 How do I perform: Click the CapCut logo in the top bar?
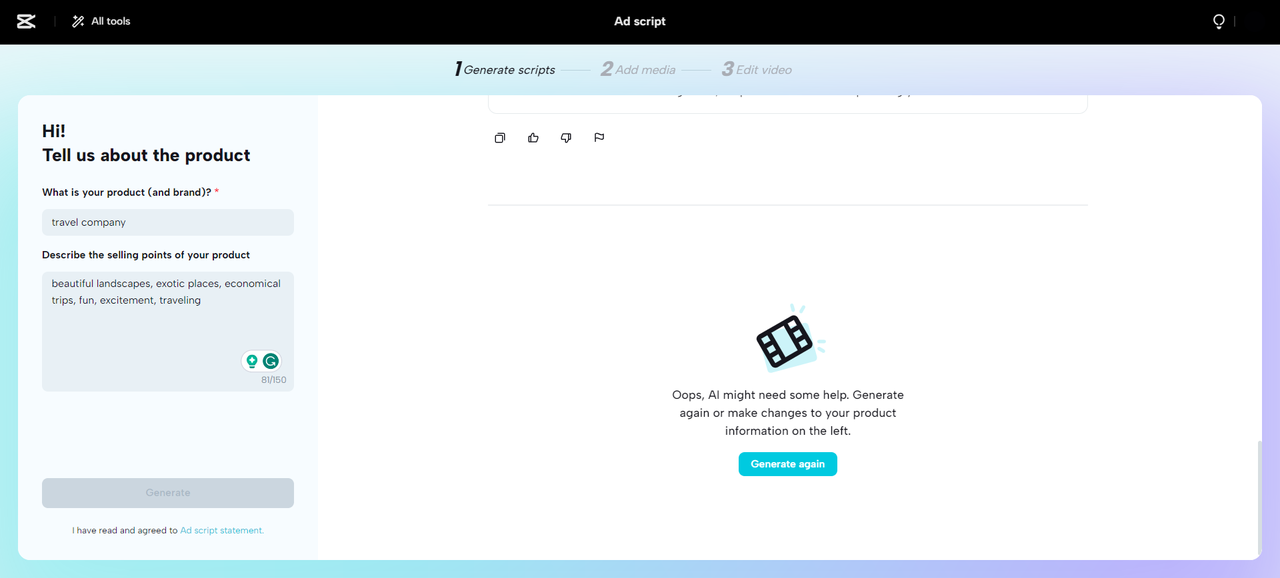point(25,20)
